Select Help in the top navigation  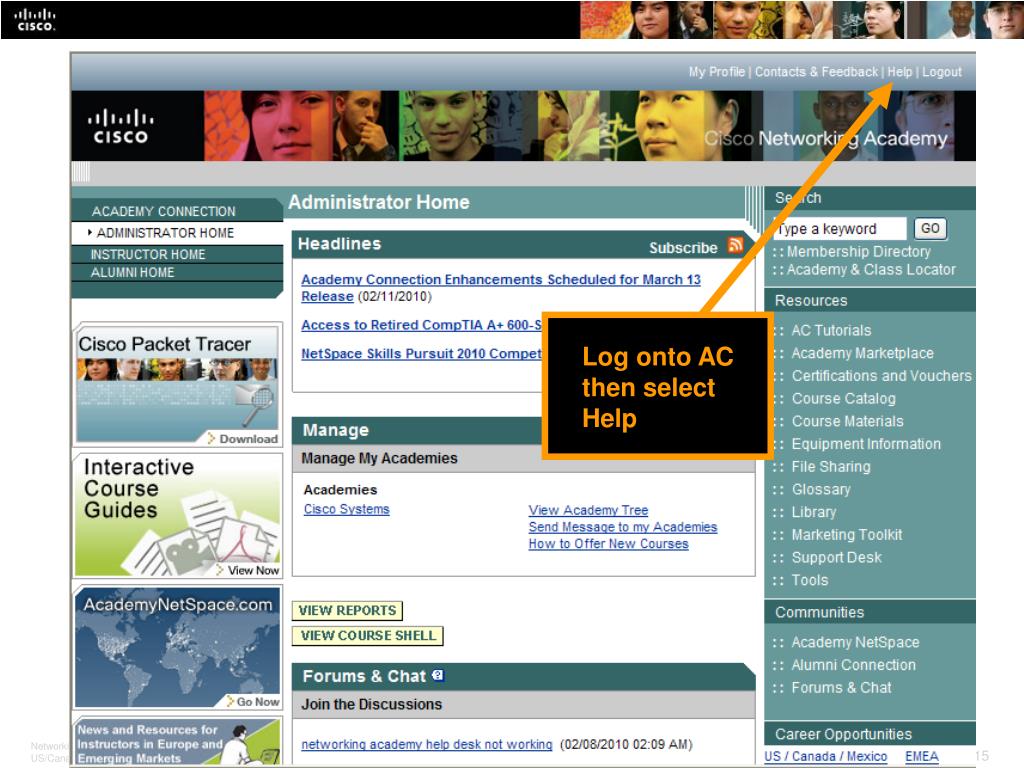pos(899,72)
